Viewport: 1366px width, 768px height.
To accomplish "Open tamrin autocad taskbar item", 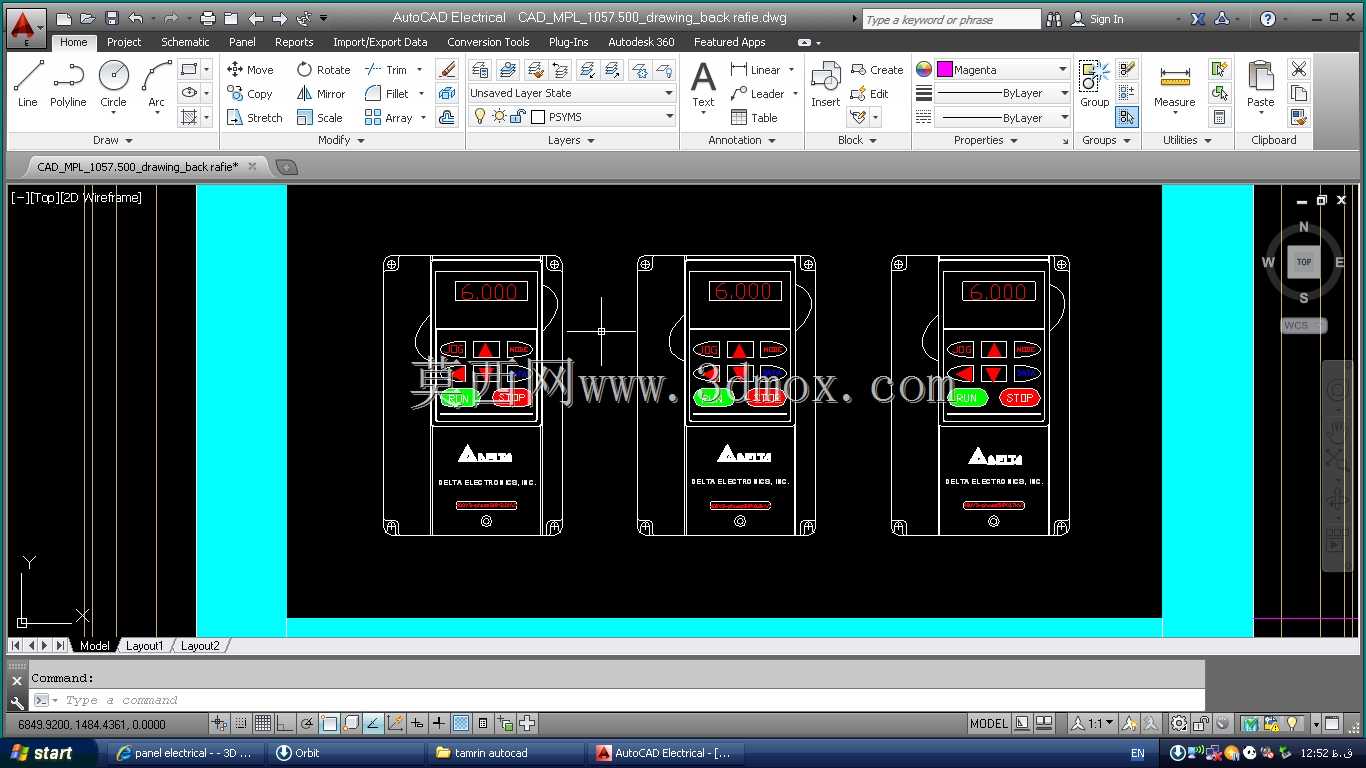I will point(505,753).
